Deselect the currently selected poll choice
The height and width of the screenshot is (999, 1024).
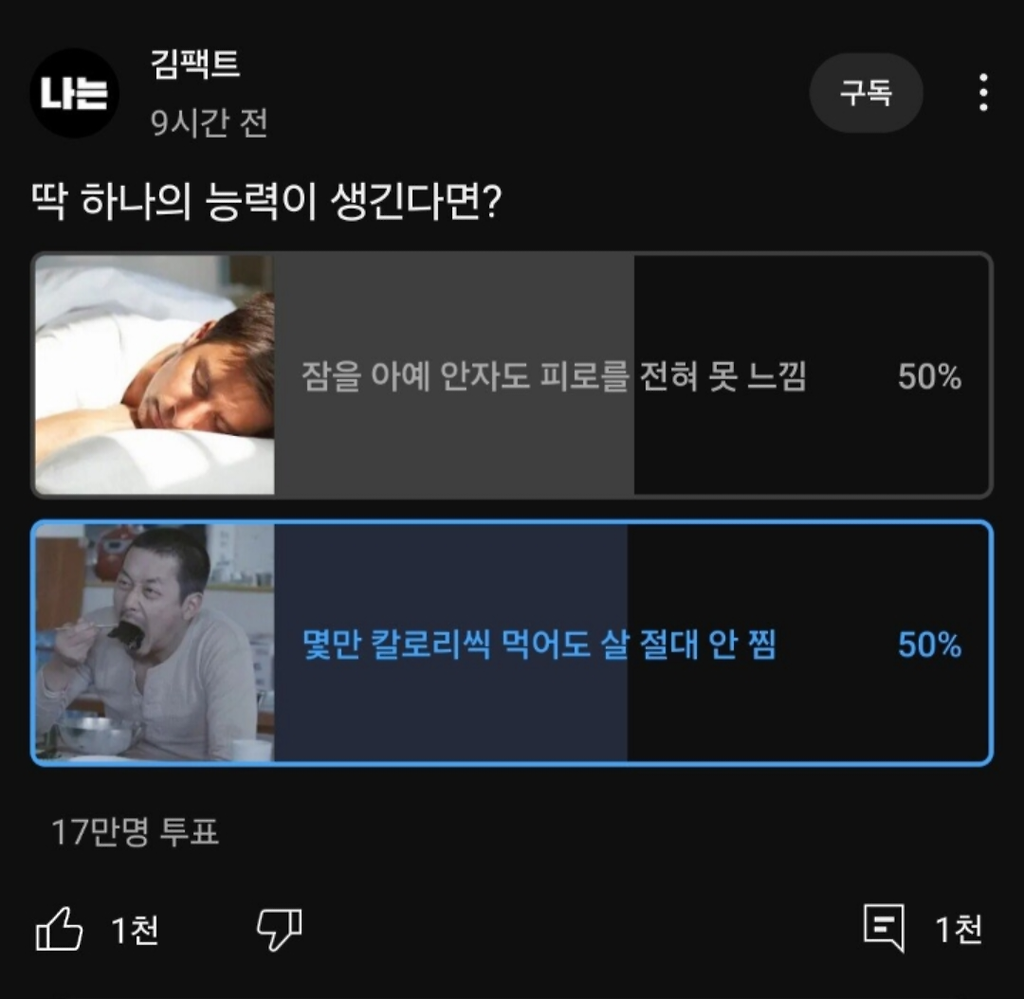512,640
